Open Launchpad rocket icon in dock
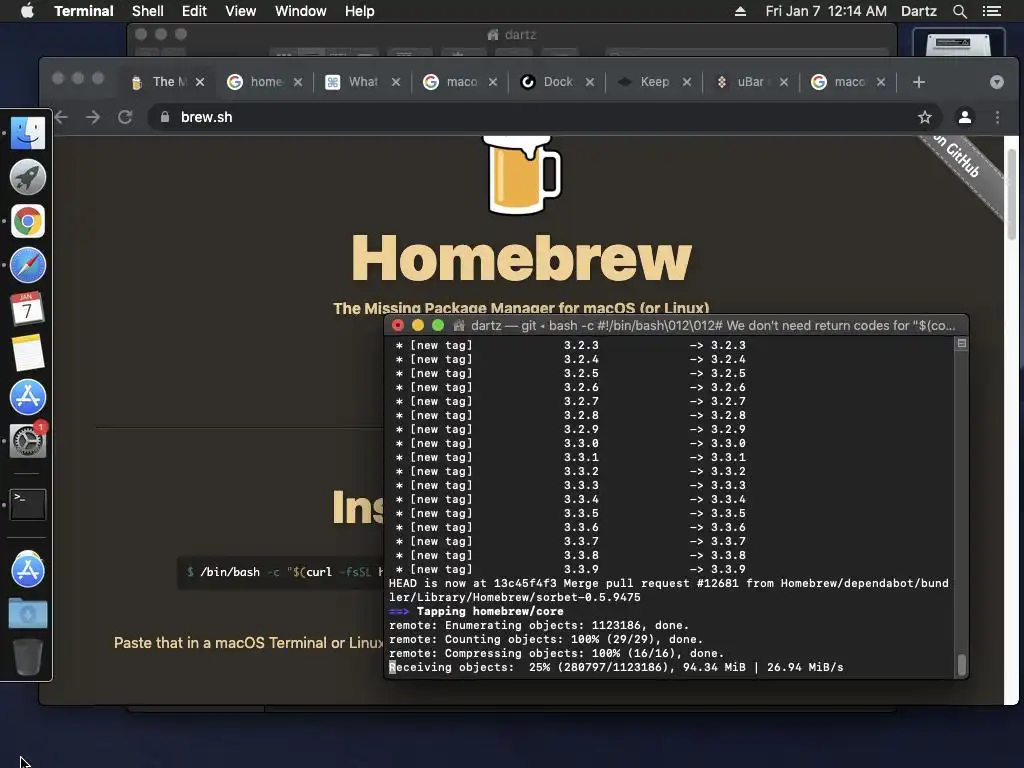The width and height of the screenshot is (1024, 768). 27,177
